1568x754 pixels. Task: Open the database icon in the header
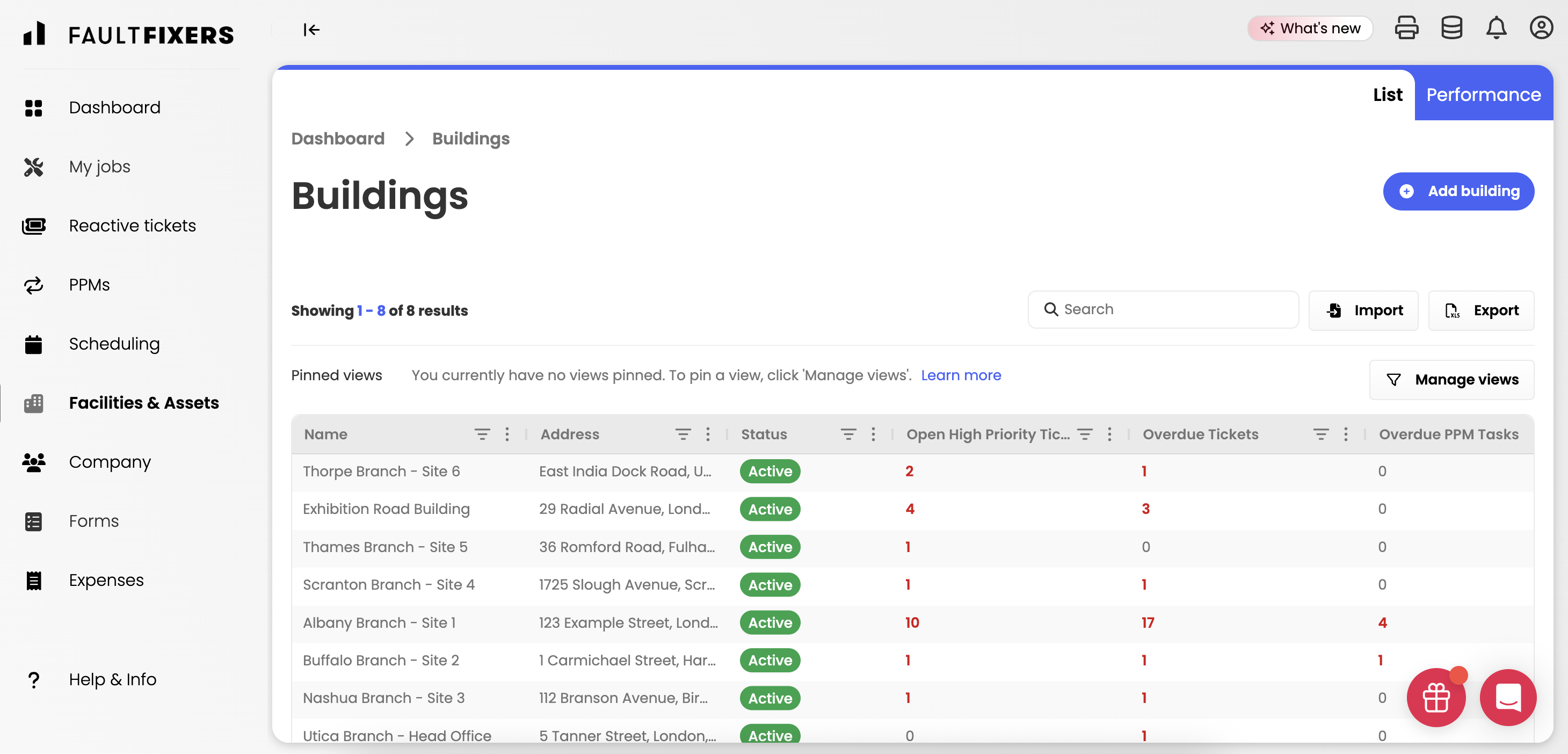[1451, 28]
